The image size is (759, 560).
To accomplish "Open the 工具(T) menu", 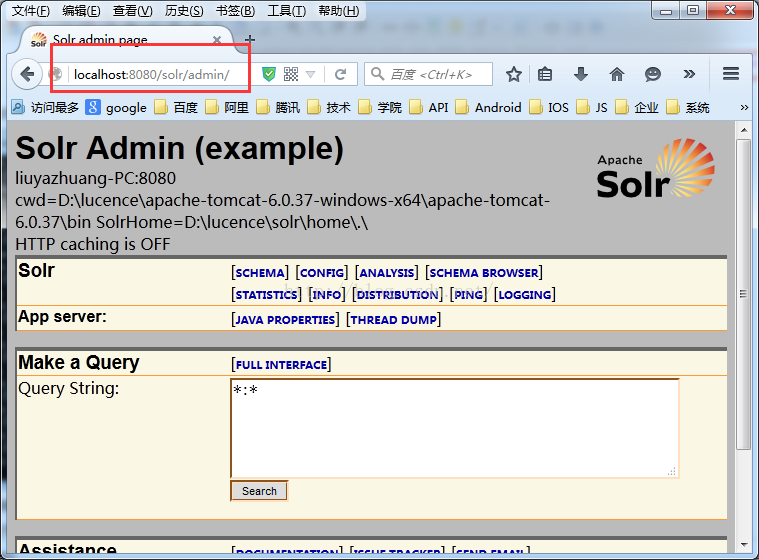I will 287,11.
